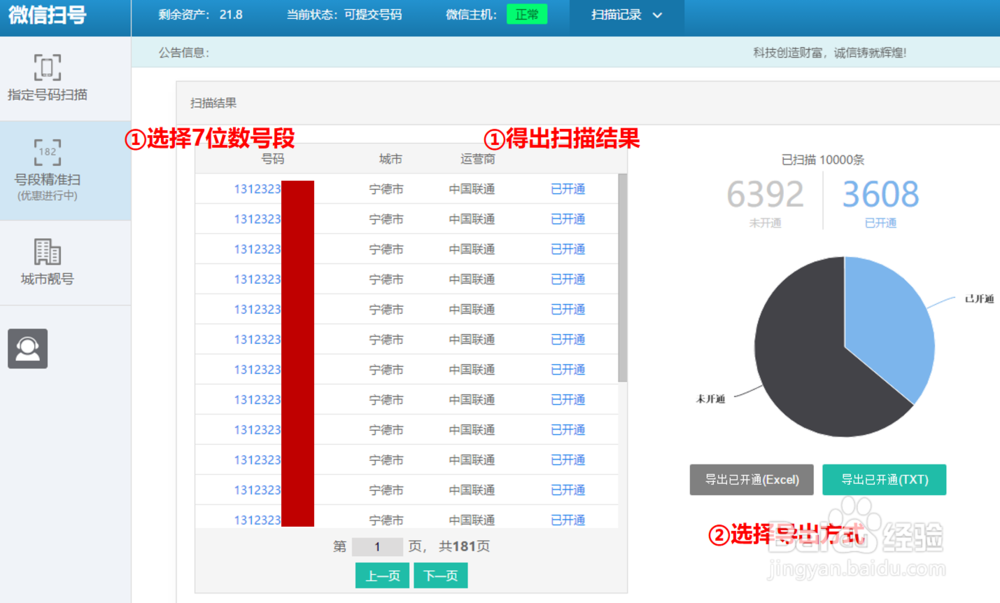This screenshot has height=603, width=1000.
Task: Expand the 扫描记录 dropdown menu
Action: pyautogui.click(x=626, y=16)
